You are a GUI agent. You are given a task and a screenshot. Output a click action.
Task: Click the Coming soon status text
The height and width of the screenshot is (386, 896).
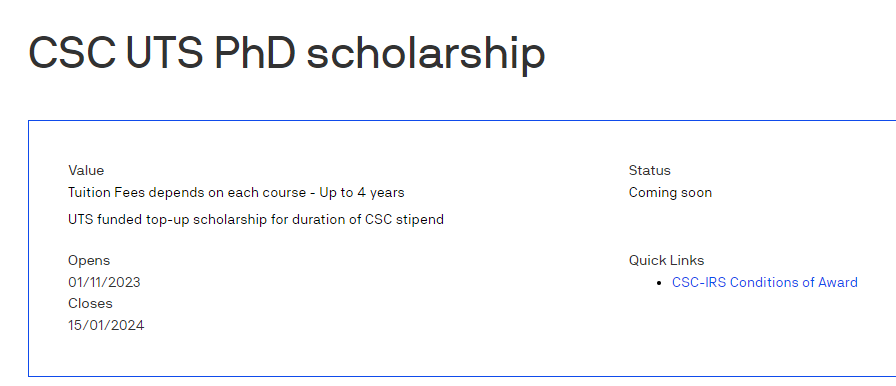tap(670, 192)
